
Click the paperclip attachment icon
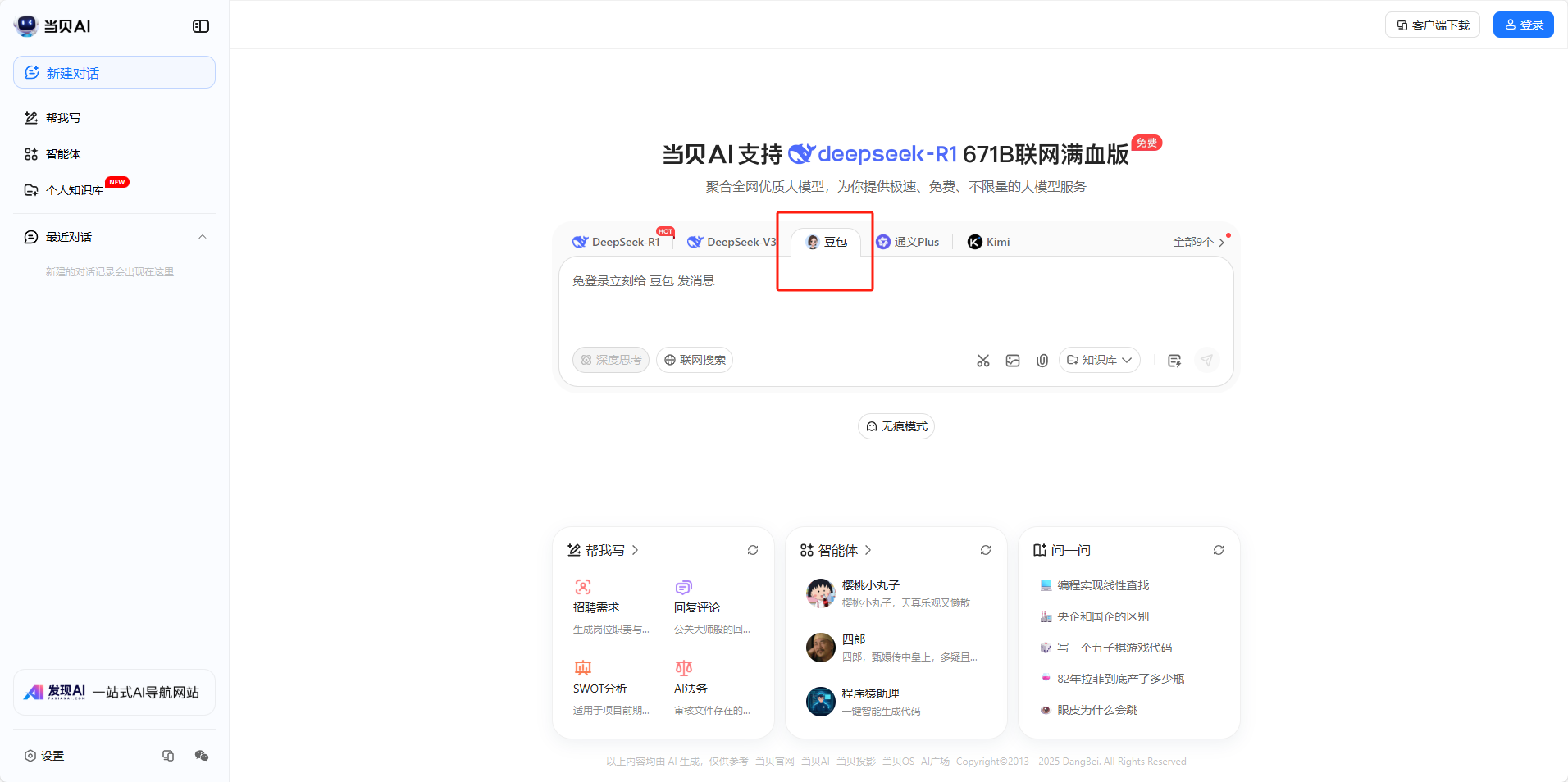point(1042,361)
